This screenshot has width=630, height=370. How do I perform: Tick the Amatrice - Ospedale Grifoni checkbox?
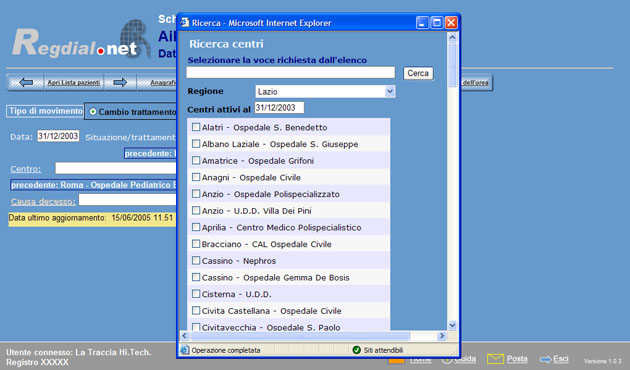click(196, 160)
